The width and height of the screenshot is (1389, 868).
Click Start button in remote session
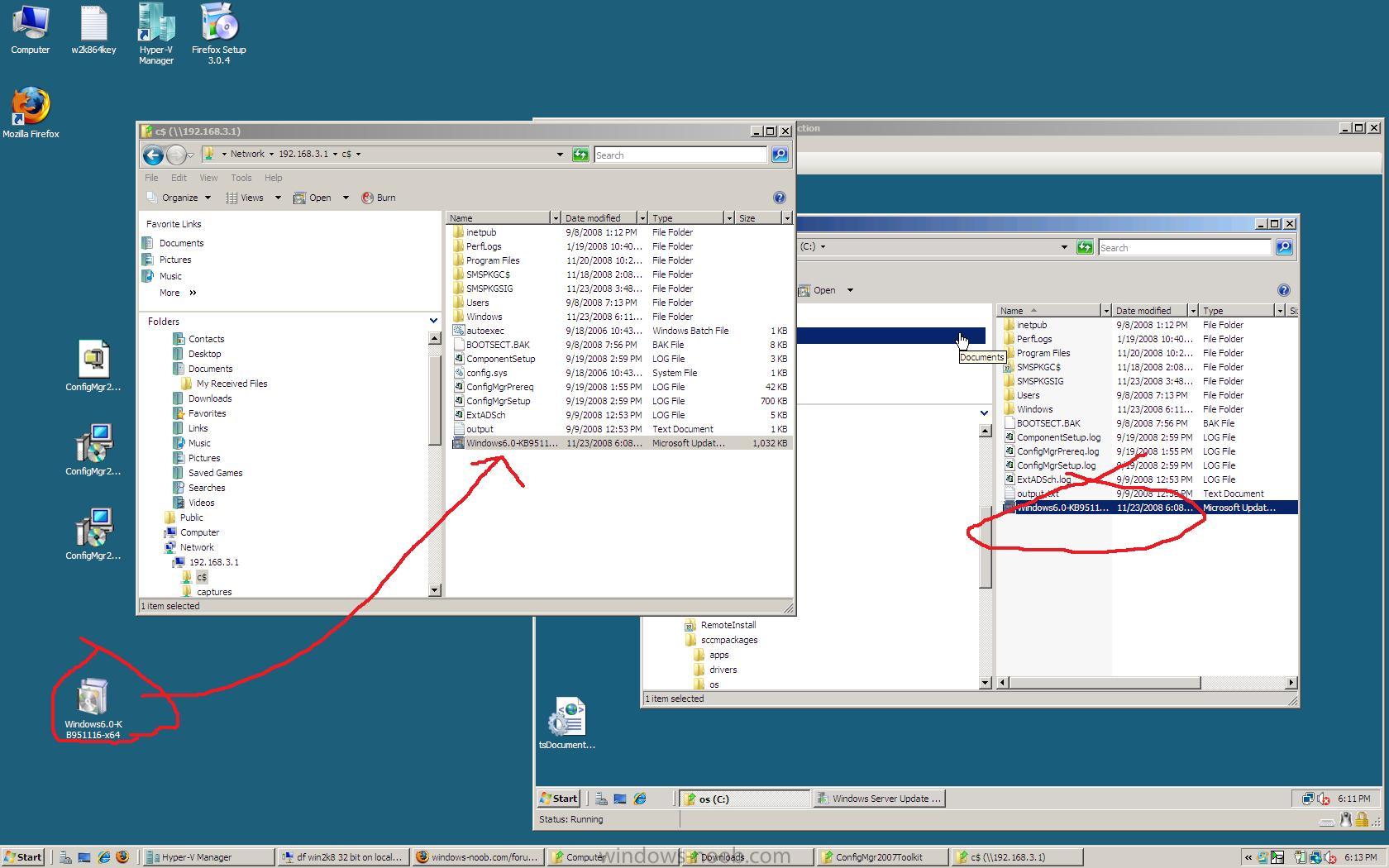pos(559,799)
